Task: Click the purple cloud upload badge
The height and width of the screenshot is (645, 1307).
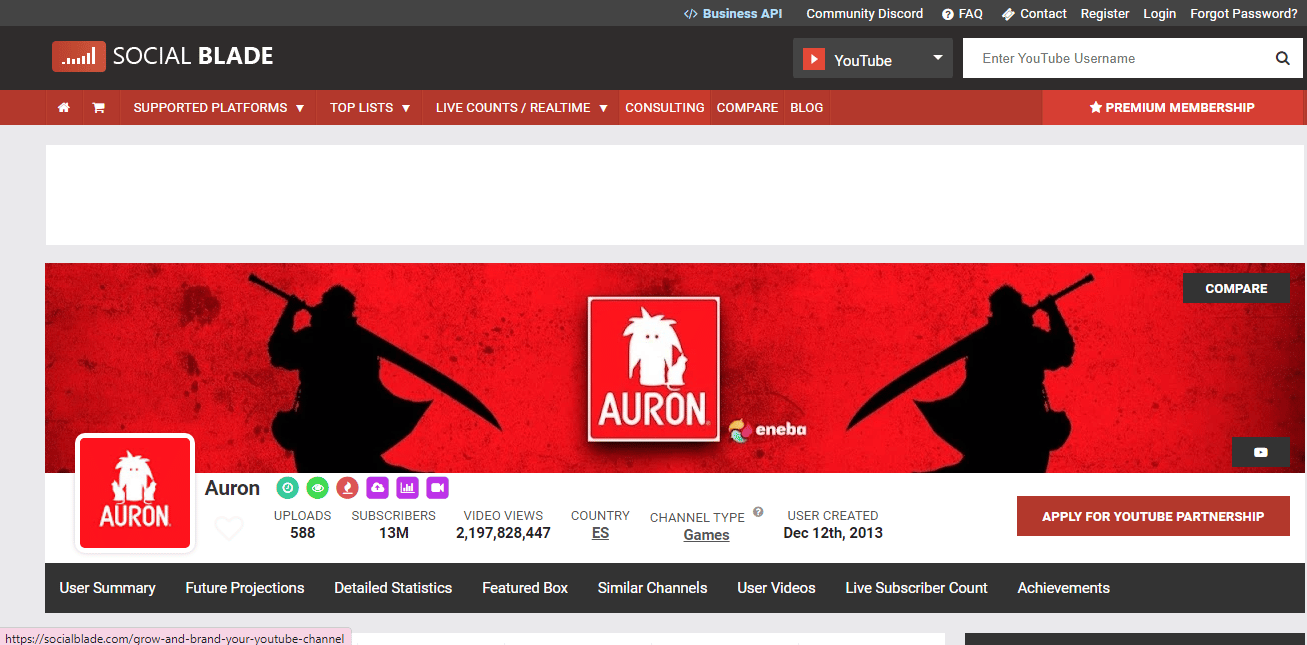Action: coord(377,488)
